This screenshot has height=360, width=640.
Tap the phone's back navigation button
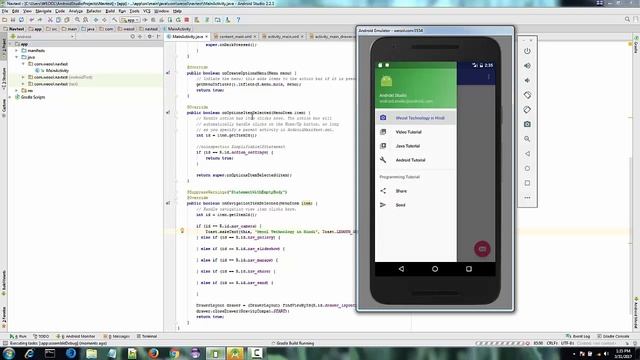(x=401, y=269)
